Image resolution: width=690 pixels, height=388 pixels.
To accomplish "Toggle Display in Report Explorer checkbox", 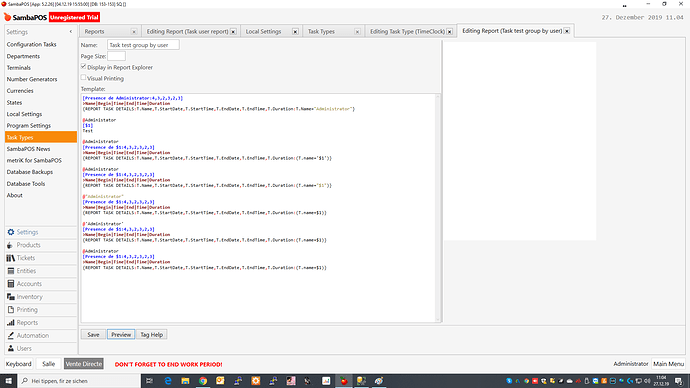I will click(83, 67).
